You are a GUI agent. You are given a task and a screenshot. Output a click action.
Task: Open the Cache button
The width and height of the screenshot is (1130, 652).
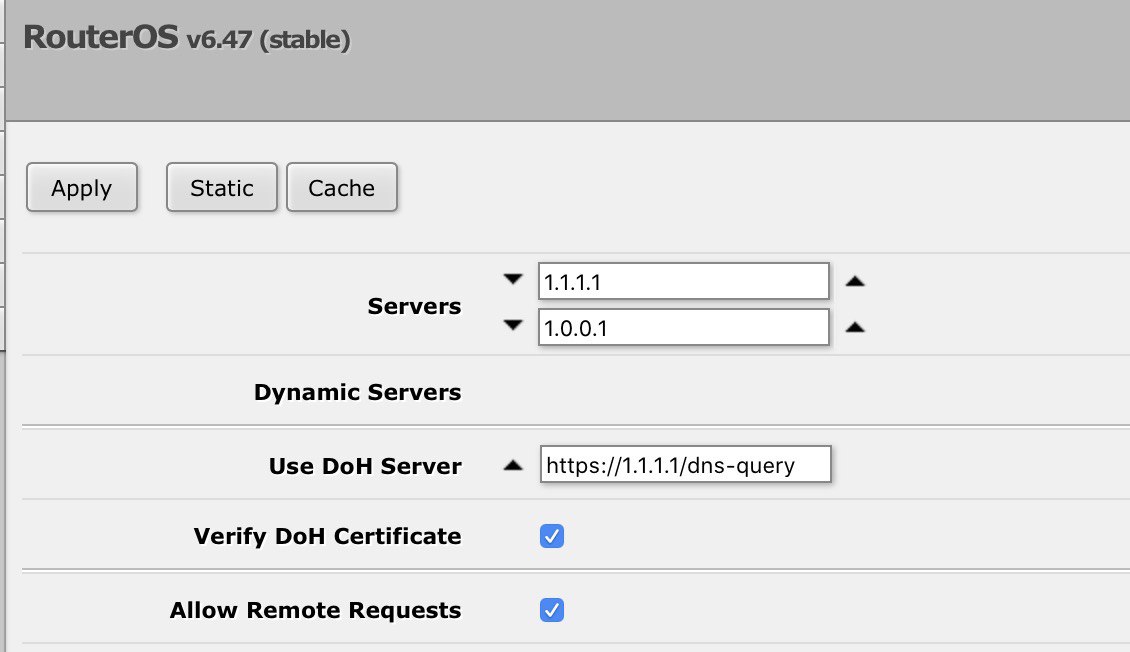(342, 187)
